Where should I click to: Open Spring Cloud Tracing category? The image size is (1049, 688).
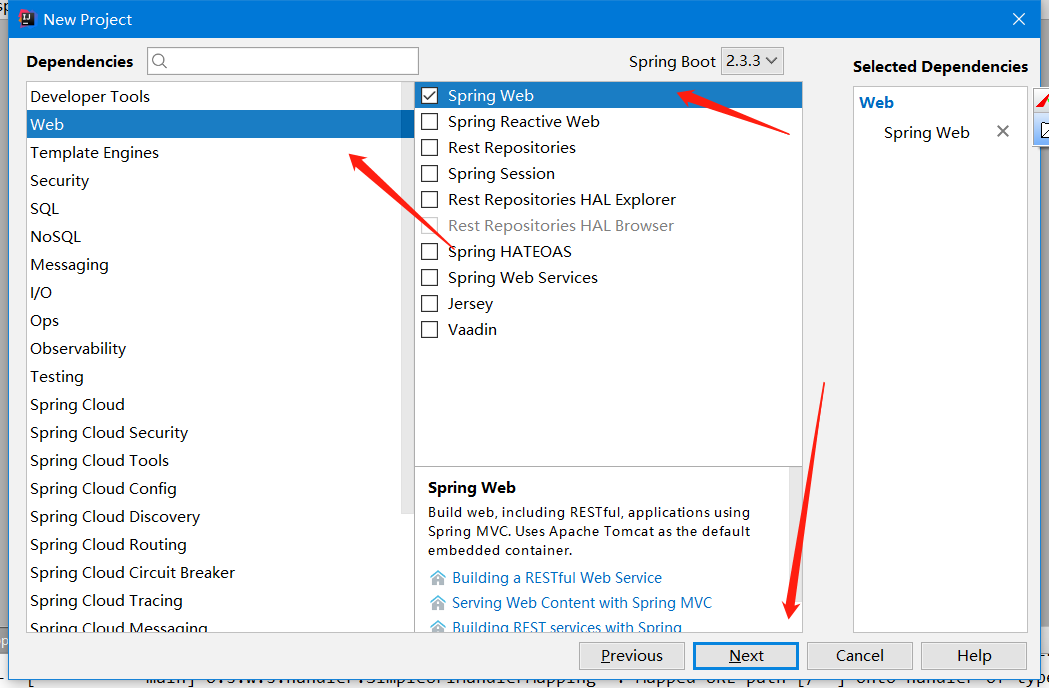coord(214,601)
